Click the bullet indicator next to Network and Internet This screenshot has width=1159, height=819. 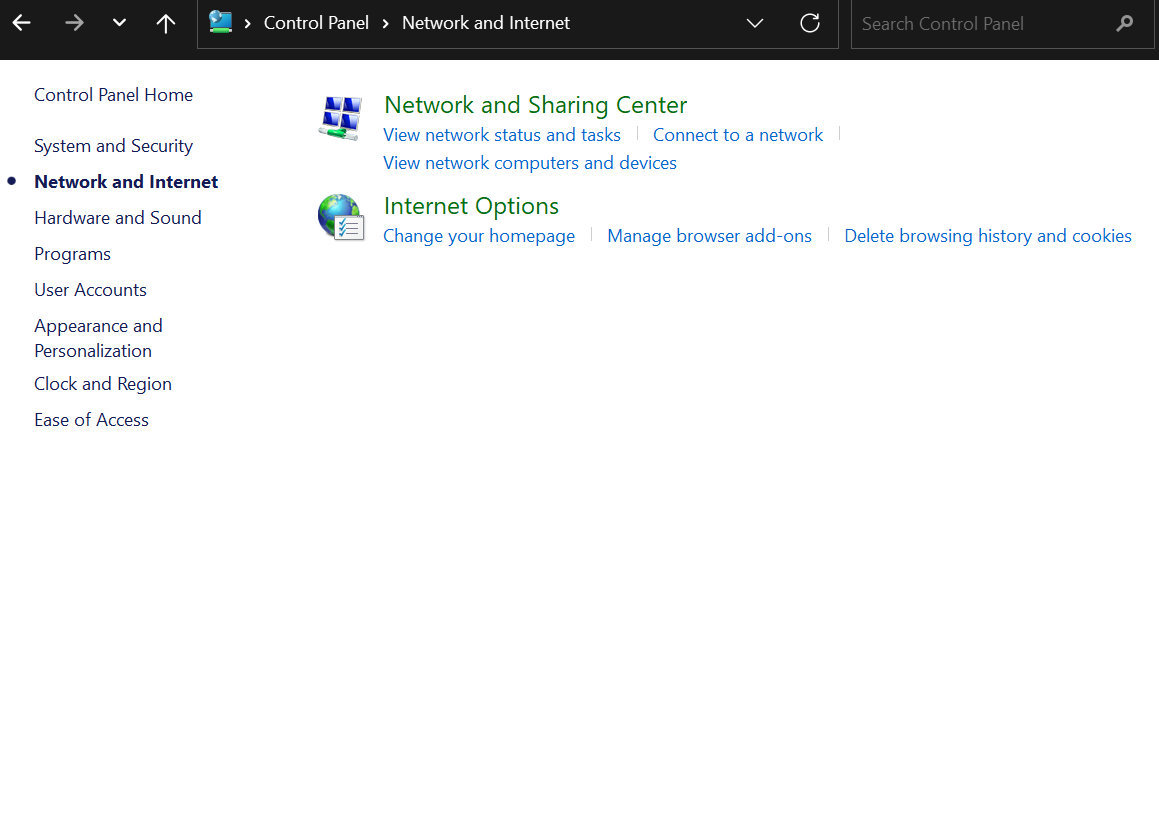pos(11,181)
